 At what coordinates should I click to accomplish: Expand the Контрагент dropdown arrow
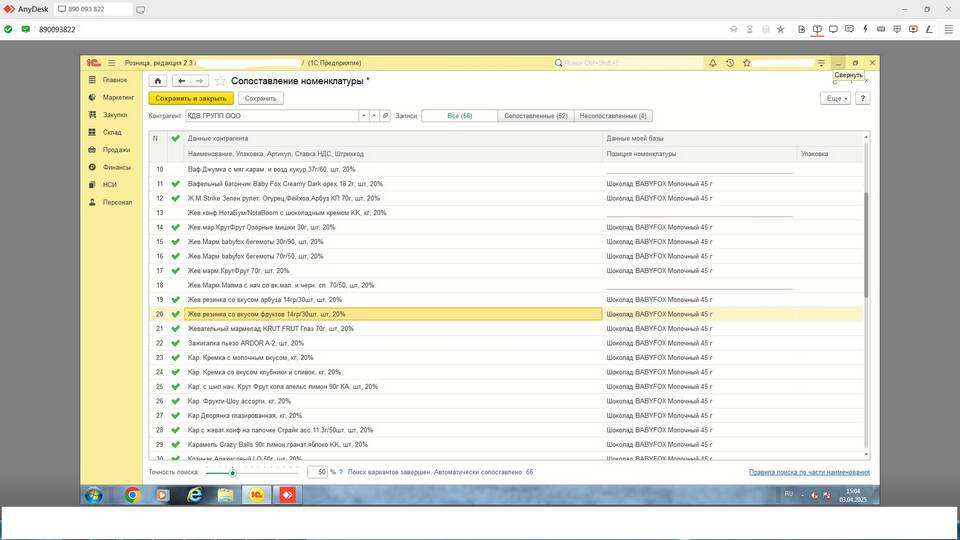pos(364,116)
